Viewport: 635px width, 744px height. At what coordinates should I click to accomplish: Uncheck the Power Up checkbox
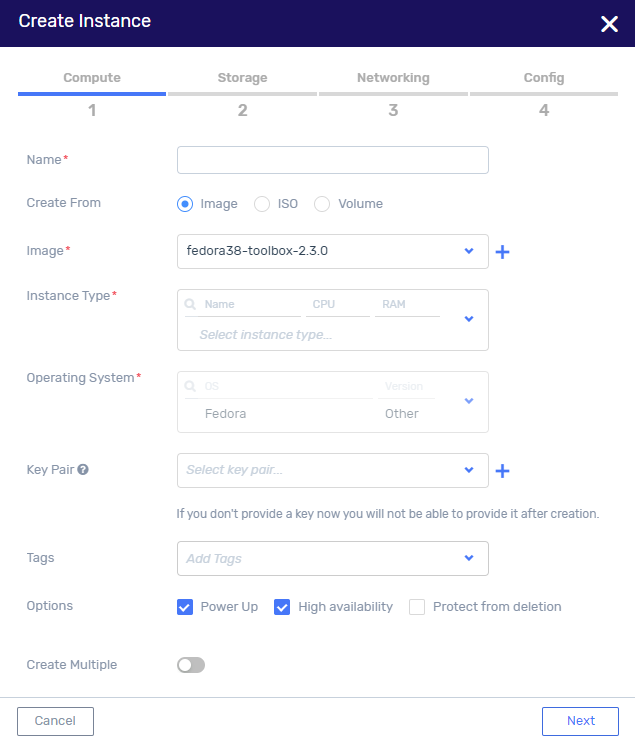point(185,607)
